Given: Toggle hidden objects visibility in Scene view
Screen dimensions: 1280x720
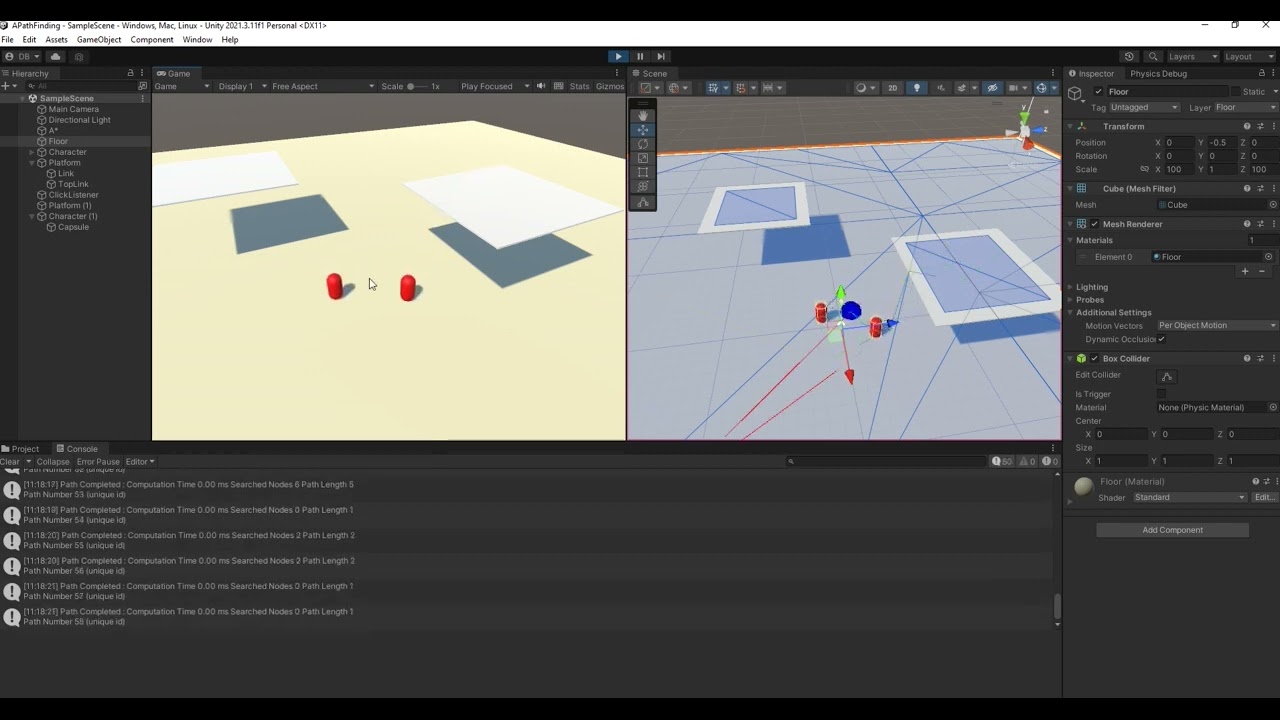Looking at the screenshot, I should (992, 87).
